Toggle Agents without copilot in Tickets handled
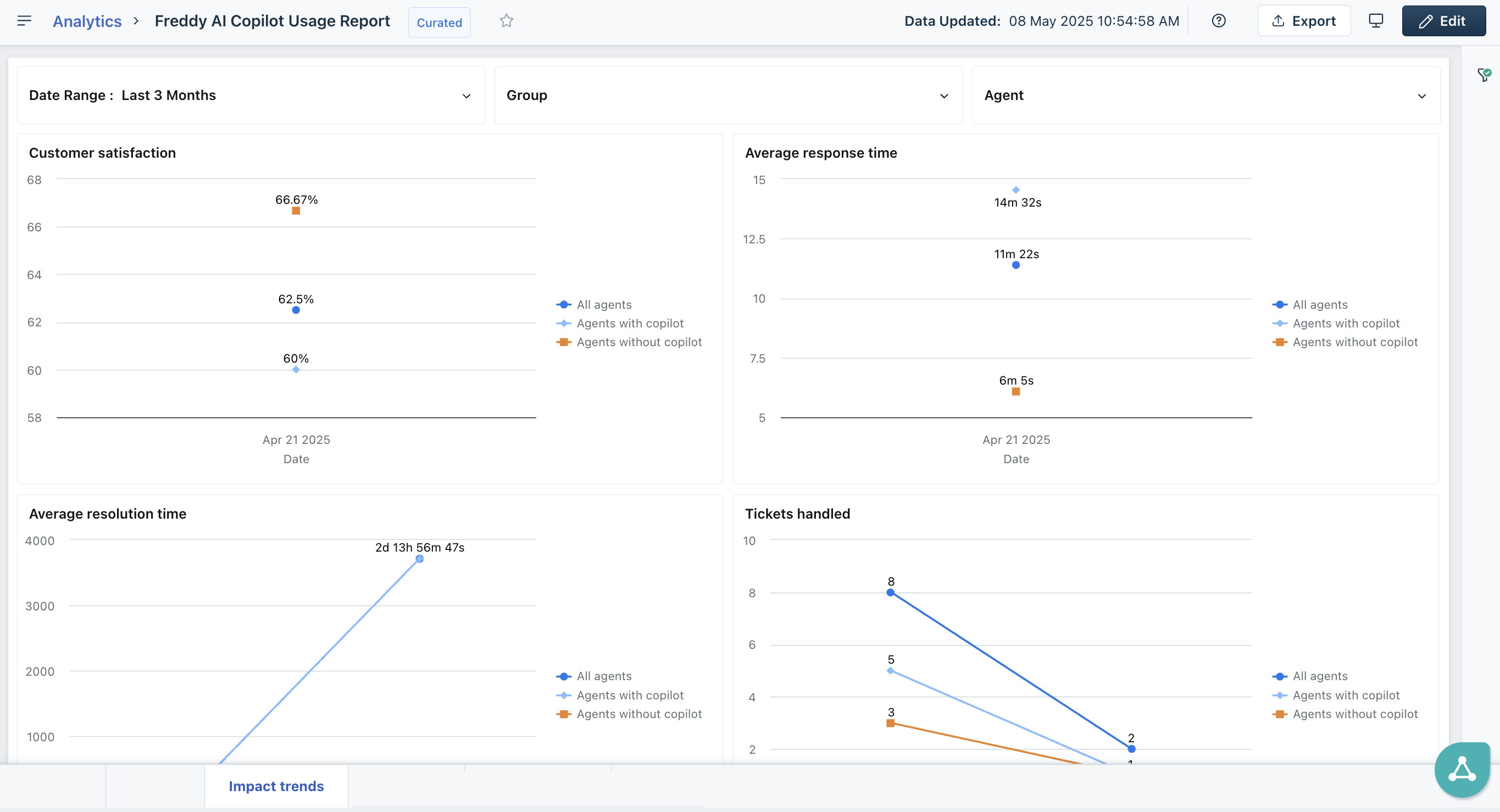The image size is (1500, 812). click(1354, 714)
